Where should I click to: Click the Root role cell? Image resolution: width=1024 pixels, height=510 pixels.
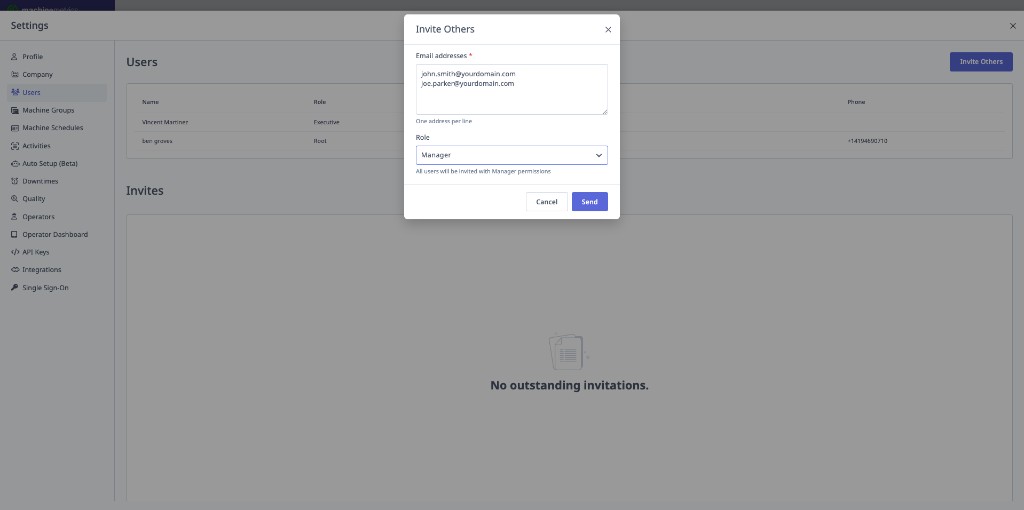(319, 141)
